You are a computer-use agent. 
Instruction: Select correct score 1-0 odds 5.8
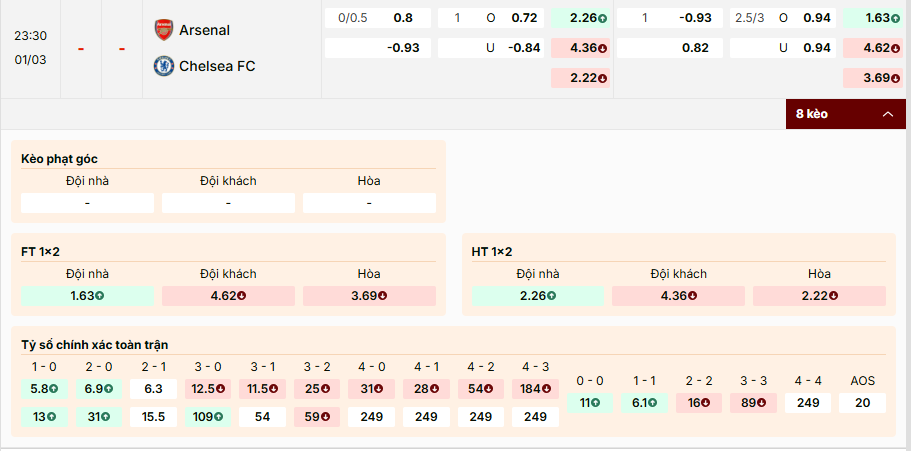pyautogui.click(x=44, y=389)
